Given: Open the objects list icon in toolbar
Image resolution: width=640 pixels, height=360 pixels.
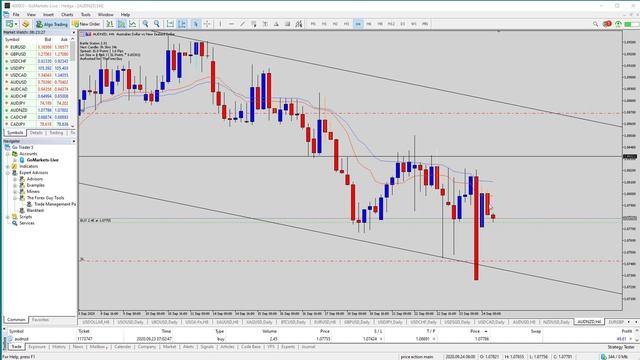Looking at the screenshot, I should coord(299,24).
